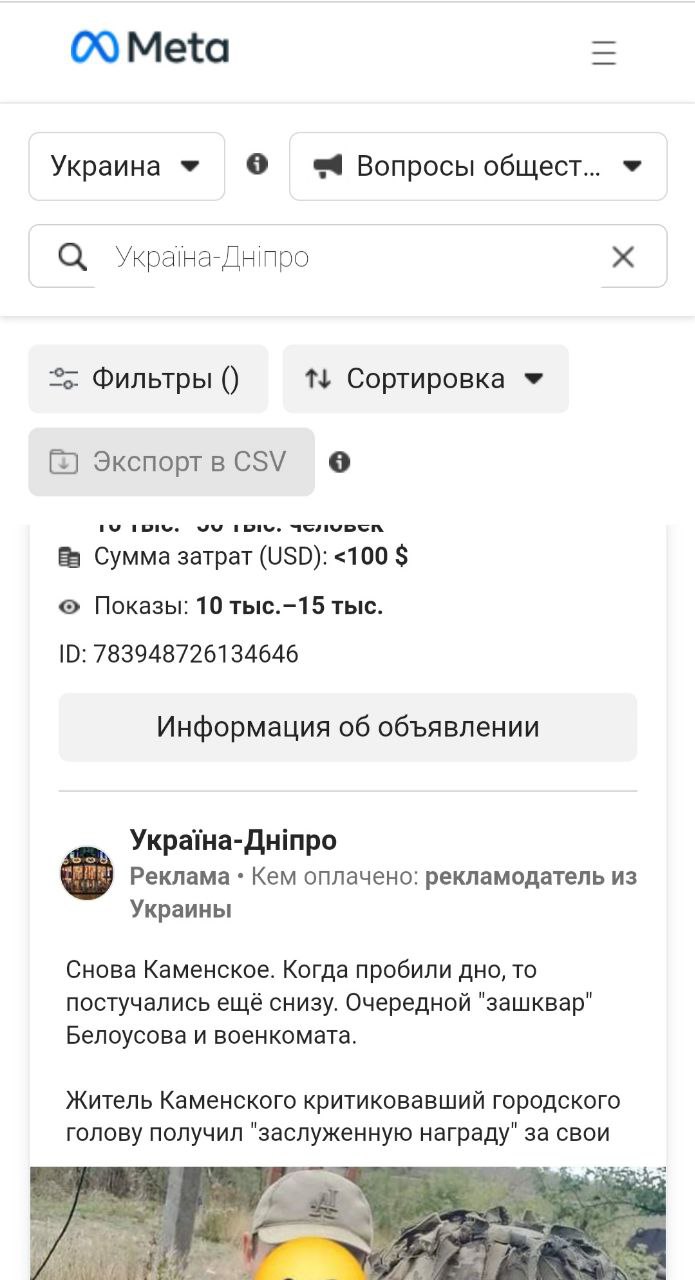695x1280 pixels.
Task: Click the Meta logo
Action: pyautogui.click(x=150, y=47)
